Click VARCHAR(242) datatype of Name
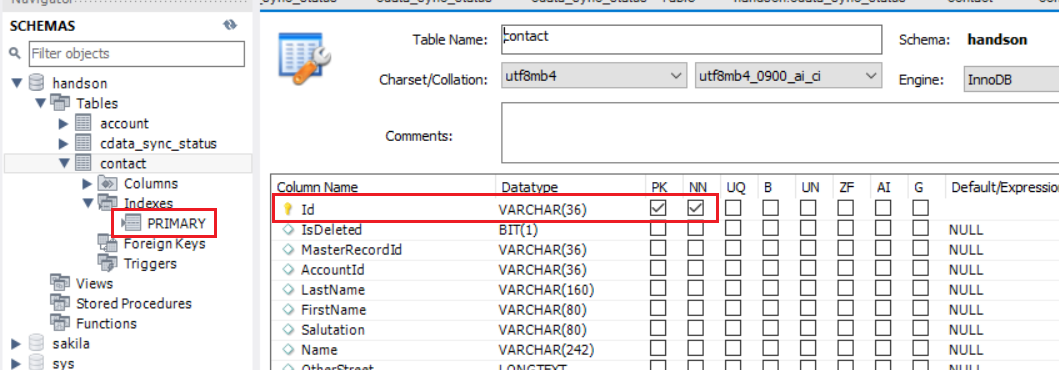The image size is (1059, 370). (x=546, y=350)
